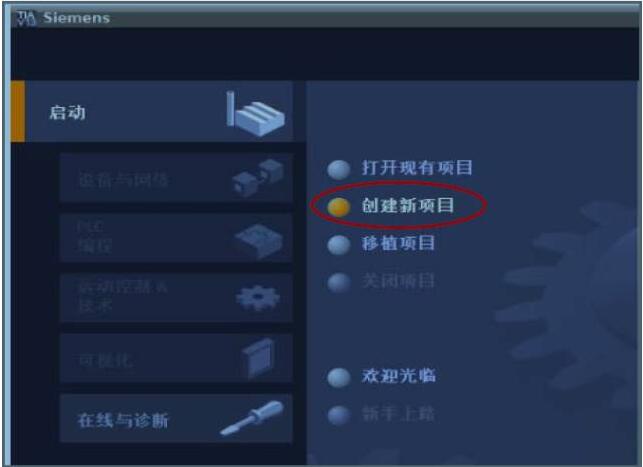Click the devices and networks cube icon
The height and width of the screenshot is (467, 643).
pos(258,178)
